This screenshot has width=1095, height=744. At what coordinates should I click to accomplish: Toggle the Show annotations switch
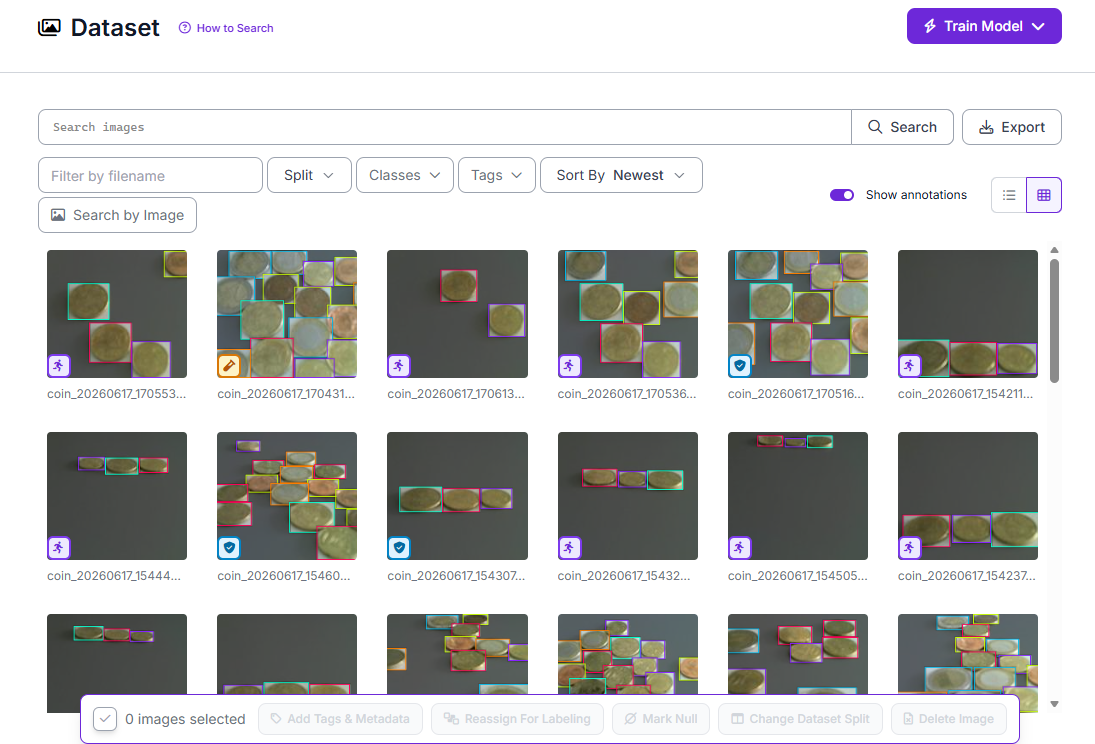click(842, 195)
